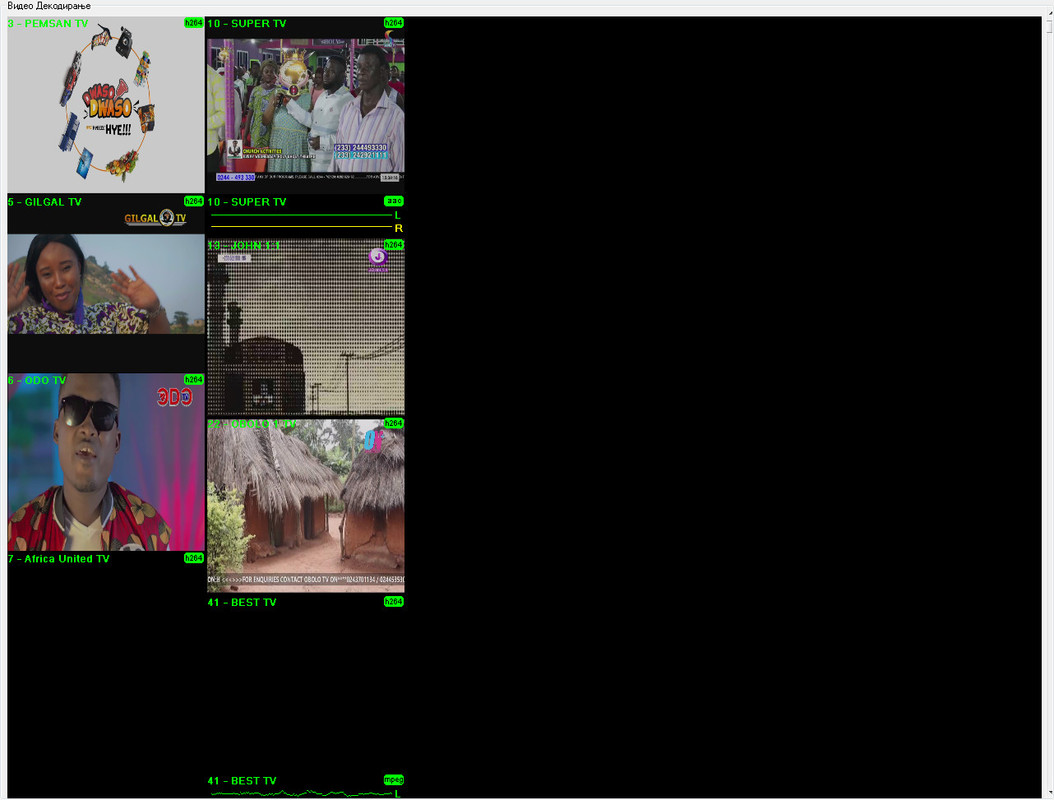Click the '10 - SUPER TV' audio label
The height and width of the screenshot is (800, 1054).
click(247, 202)
